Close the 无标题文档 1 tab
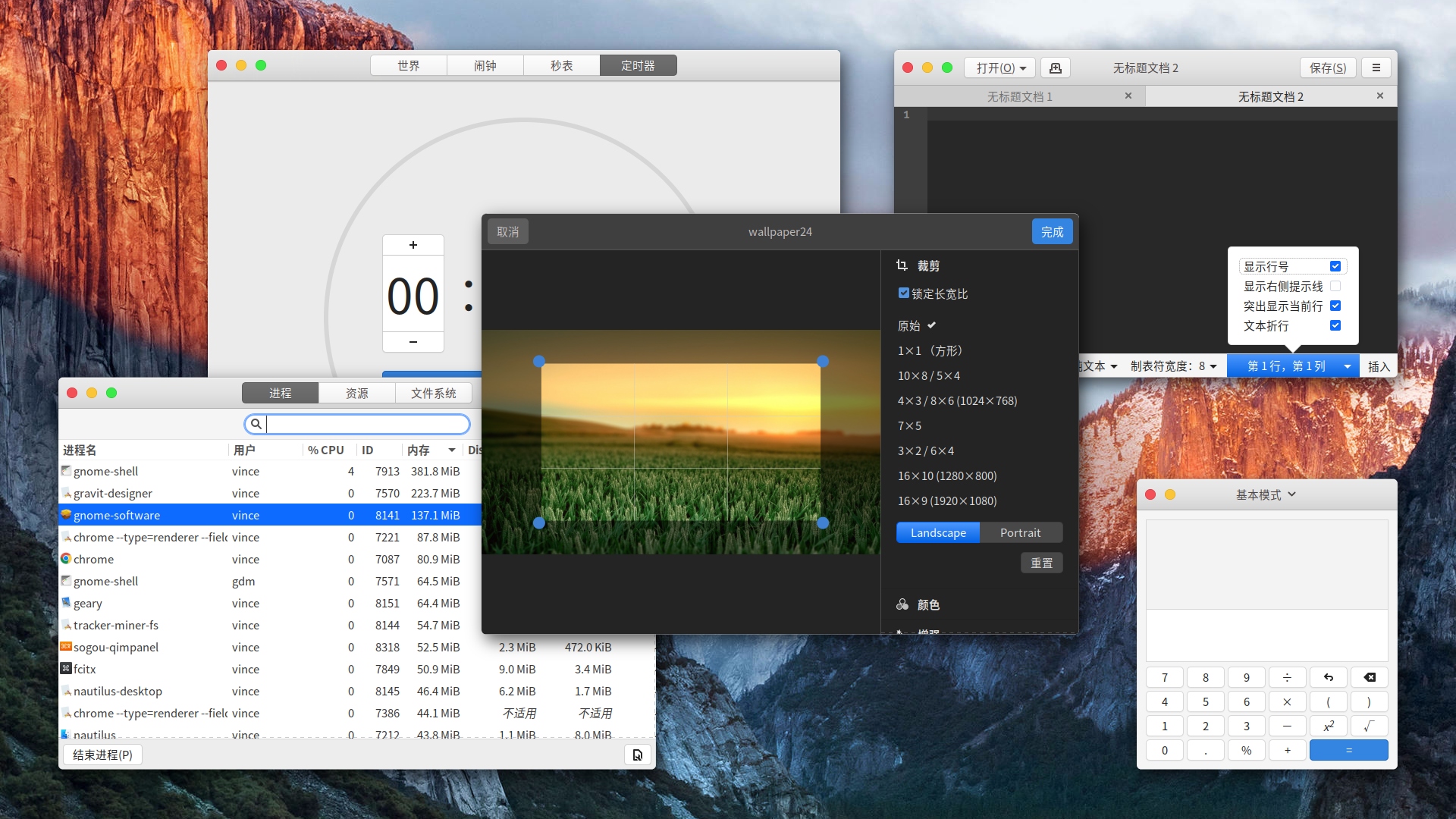Image resolution: width=1456 pixels, height=819 pixels. pyautogui.click(x=1128, y=96)
